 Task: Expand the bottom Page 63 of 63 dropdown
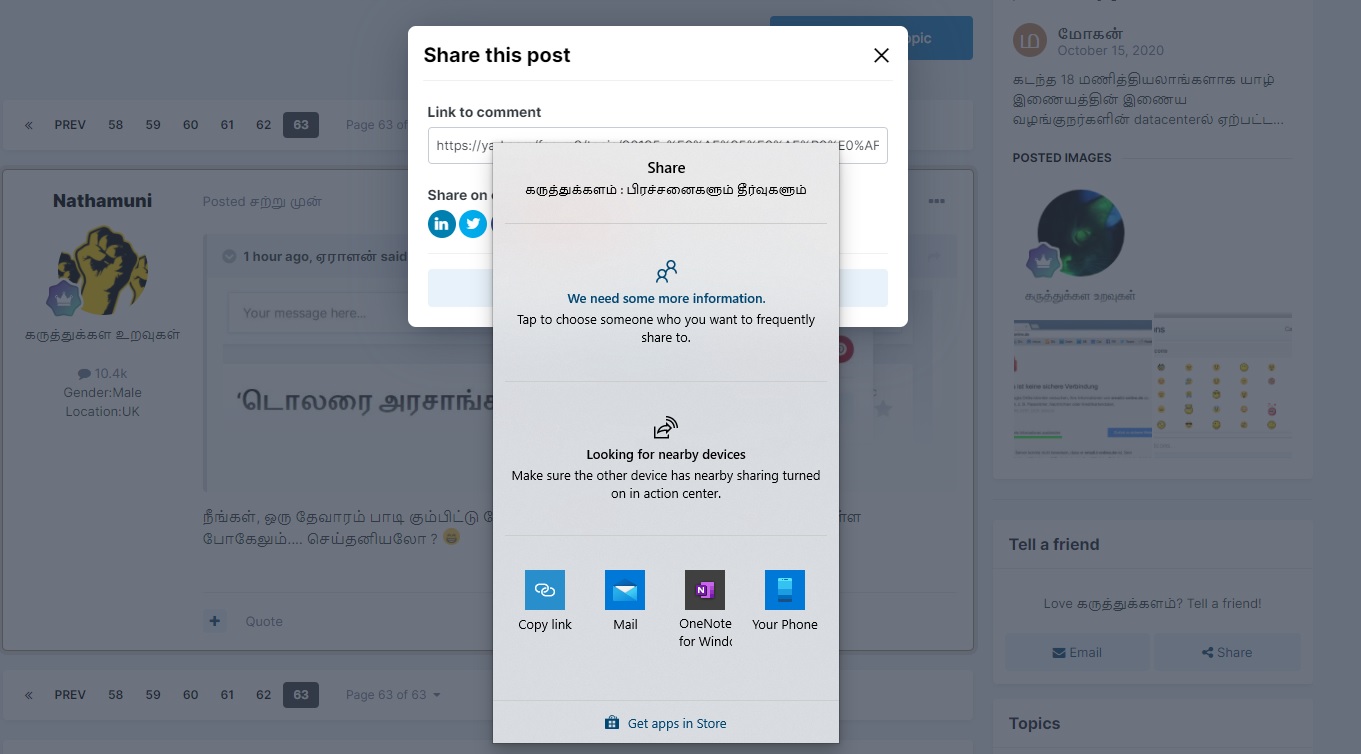(x=392, y=695)
